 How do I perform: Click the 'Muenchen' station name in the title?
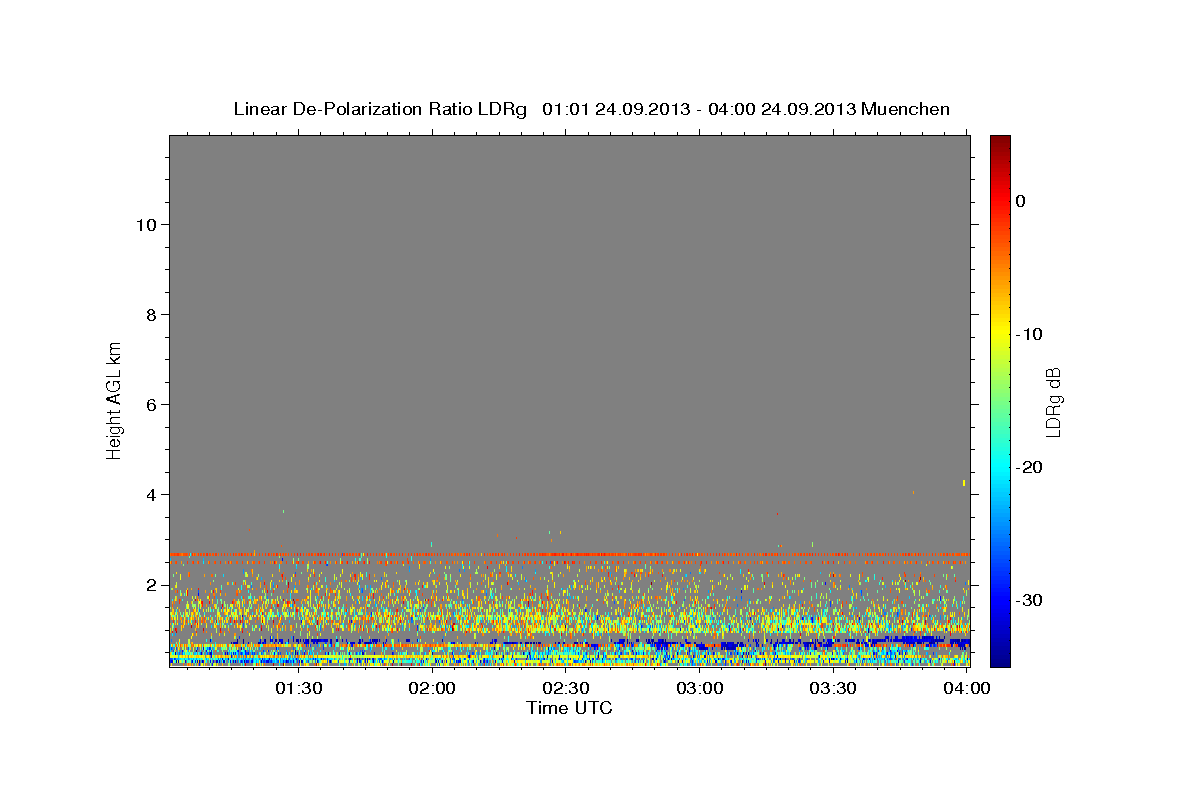[x=906, y=109]
